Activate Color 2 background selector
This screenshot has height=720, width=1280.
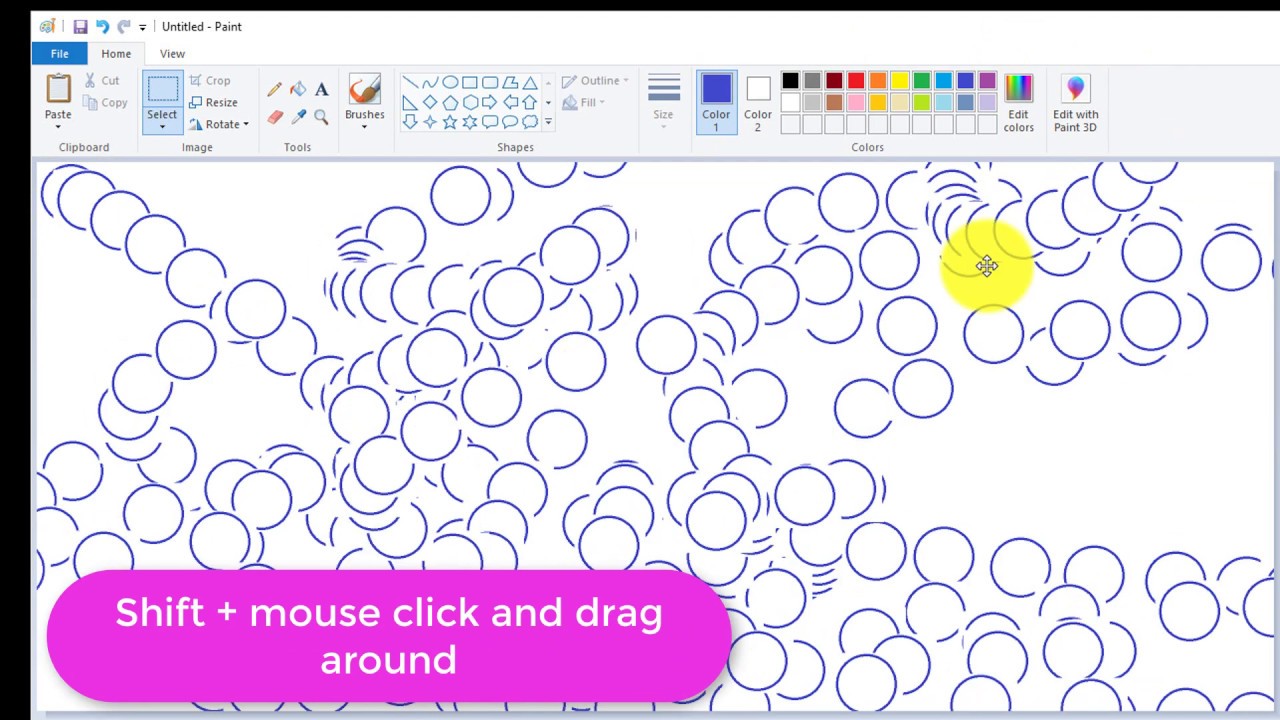[x=757, y=101]
